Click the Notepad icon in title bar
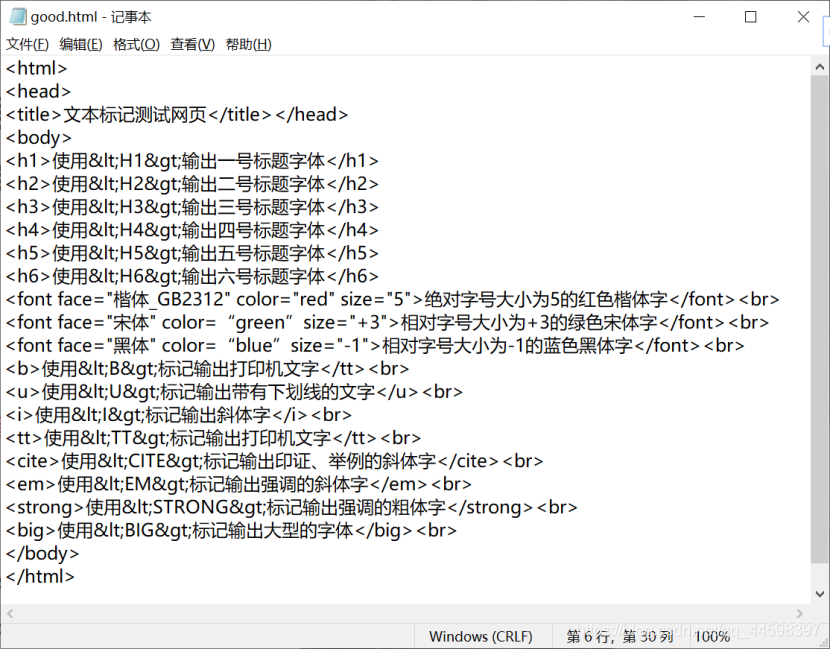Viewport: 830px width, 649px height. (17, 17)
